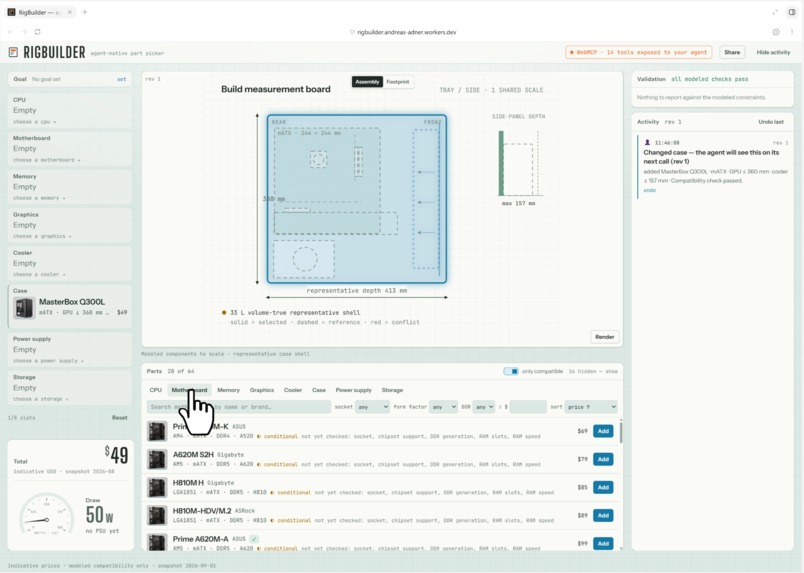Open the sort by price dropdown
This screenshot has height=573, width=804.
(591, 407)
